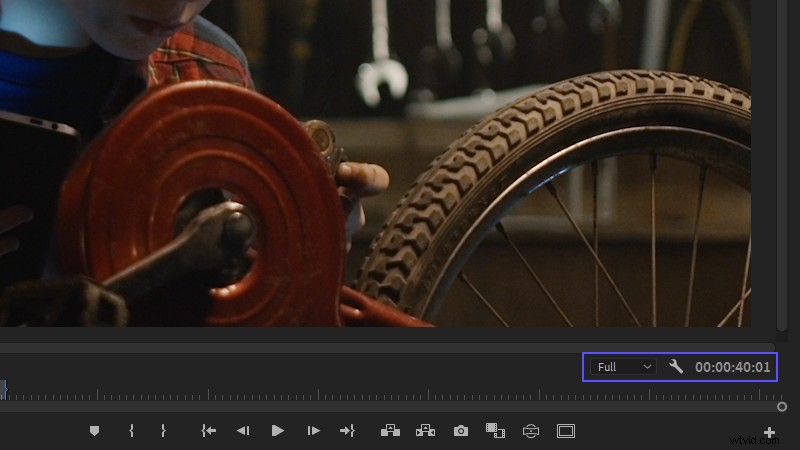Select the program monitor video frame

[x=375, y=163]
